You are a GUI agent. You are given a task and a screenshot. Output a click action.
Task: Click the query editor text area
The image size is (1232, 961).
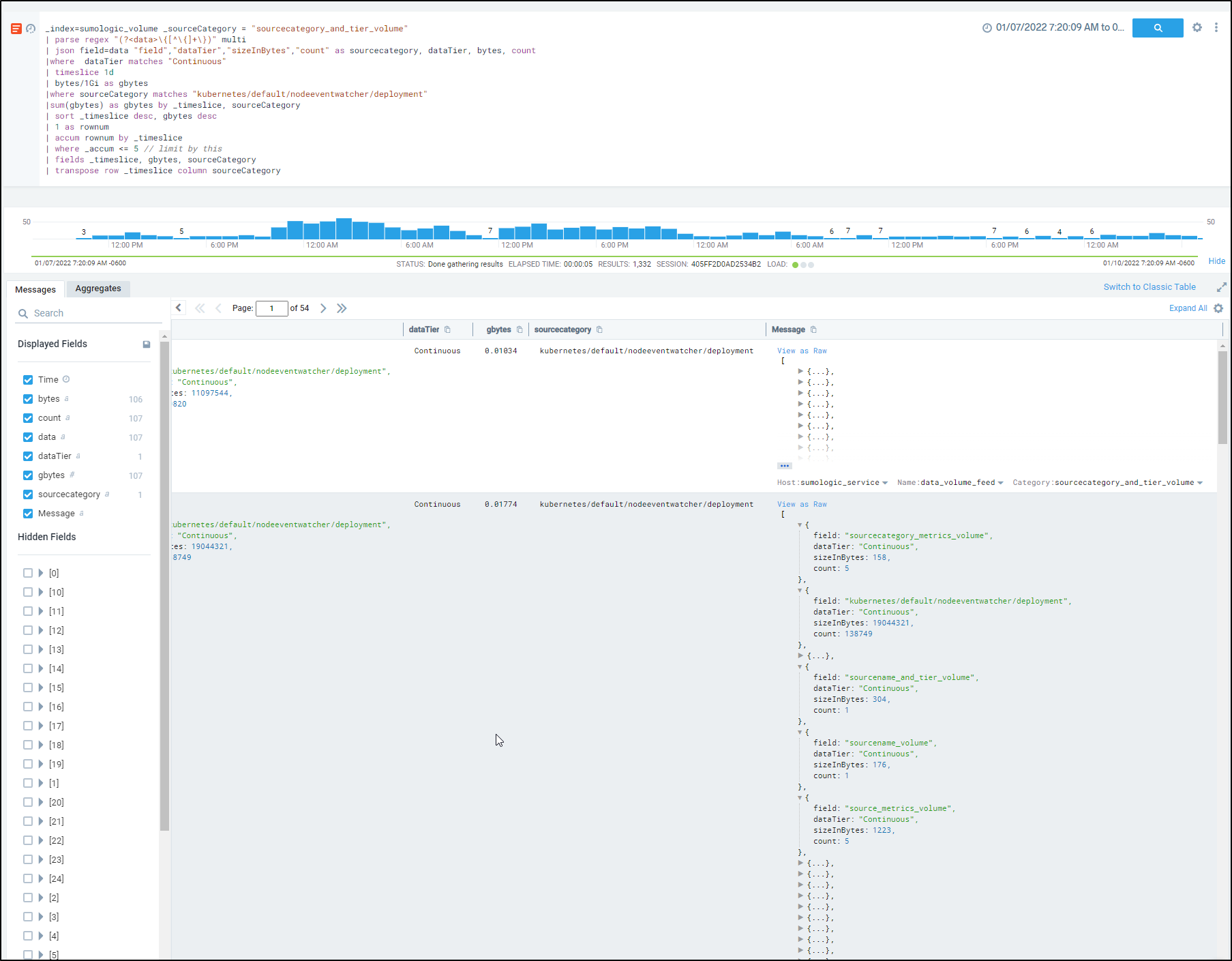coord(505,100)
